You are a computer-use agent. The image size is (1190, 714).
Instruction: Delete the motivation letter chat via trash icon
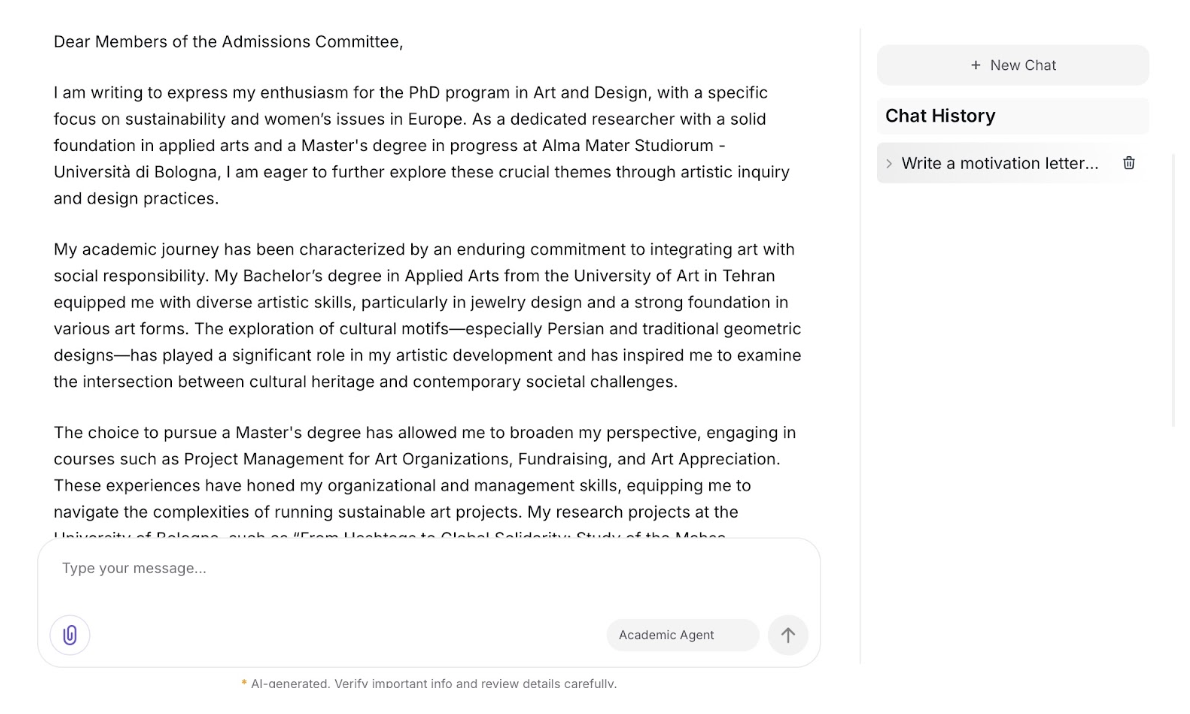coord(1129,163)
